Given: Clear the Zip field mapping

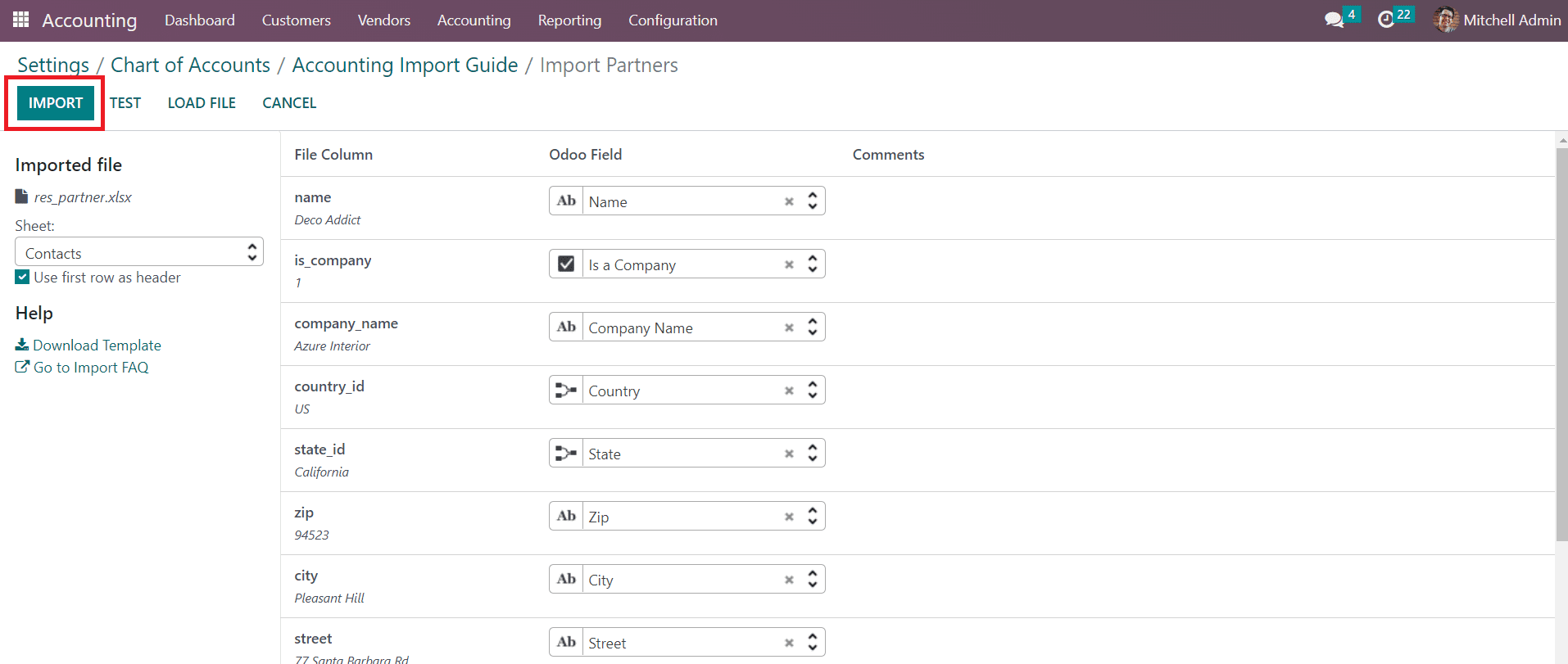Looking at the screenshot, I should click(x=789, y=517).
